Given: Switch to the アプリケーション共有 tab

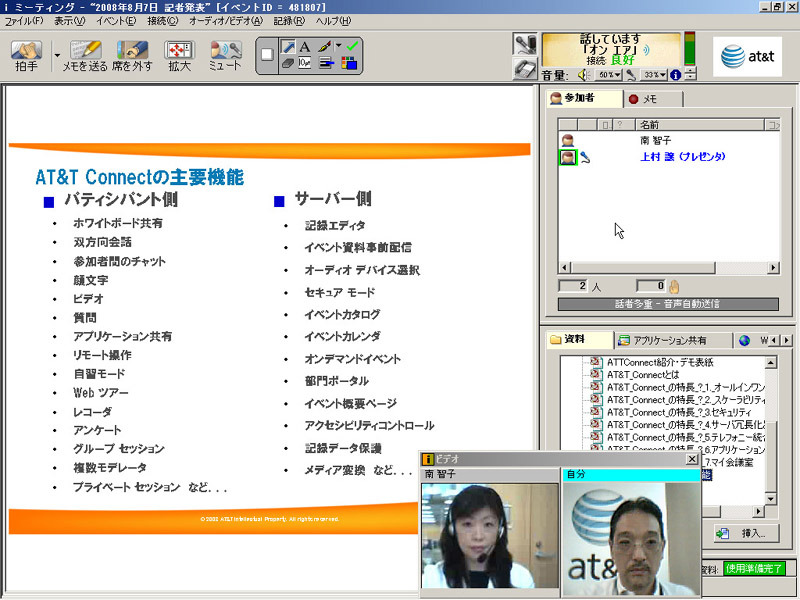Looking at the screenshot, I should click(x=673, y=340).
